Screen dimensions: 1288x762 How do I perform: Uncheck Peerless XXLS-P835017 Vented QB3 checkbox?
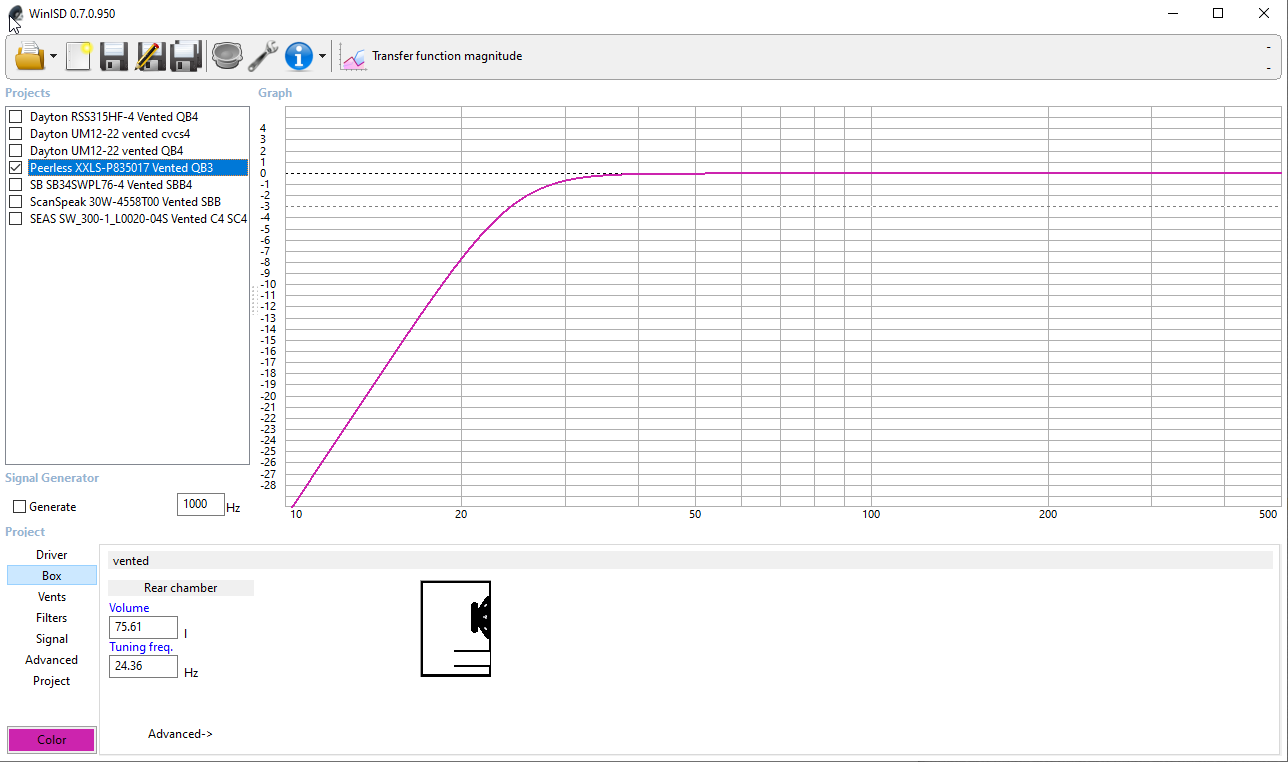[15, 168]
